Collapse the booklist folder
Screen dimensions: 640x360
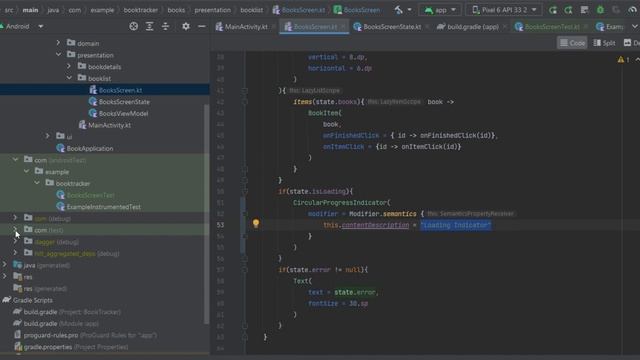coord(69,78)
